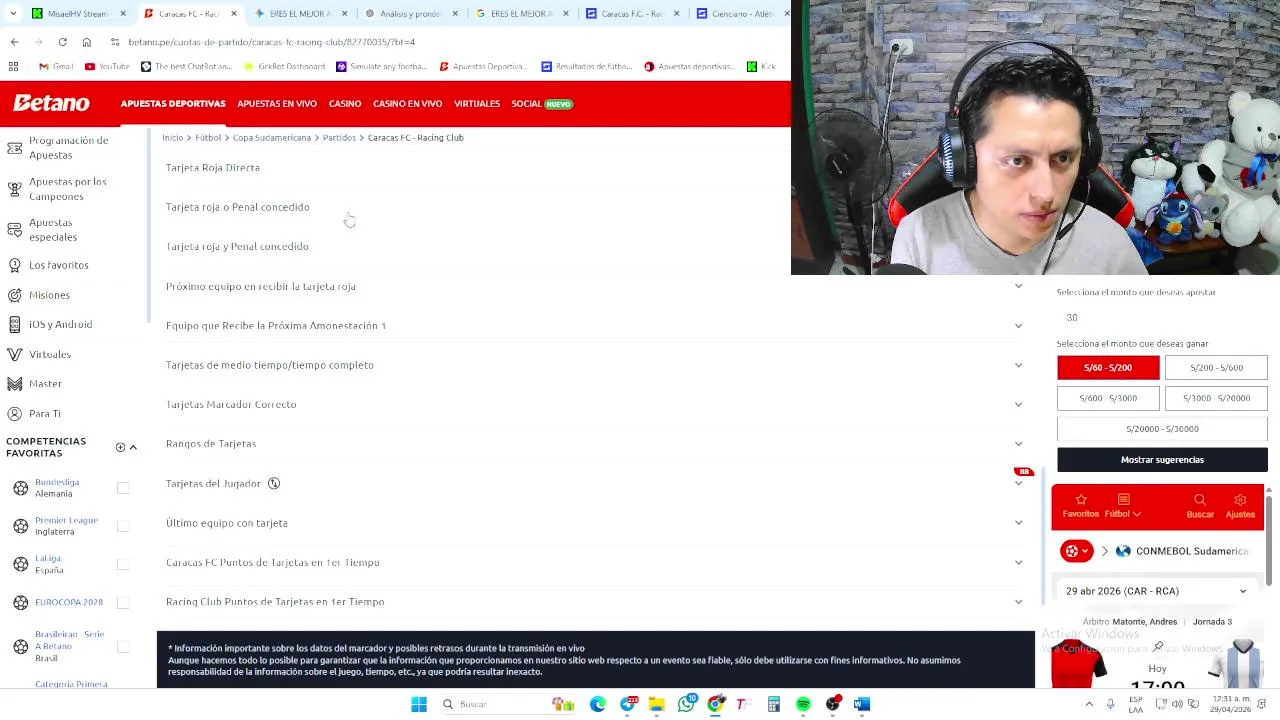Open the red sport selector dropdown in match widget
Viewport: 1280px width, 720px height.
coord(1076,551)
